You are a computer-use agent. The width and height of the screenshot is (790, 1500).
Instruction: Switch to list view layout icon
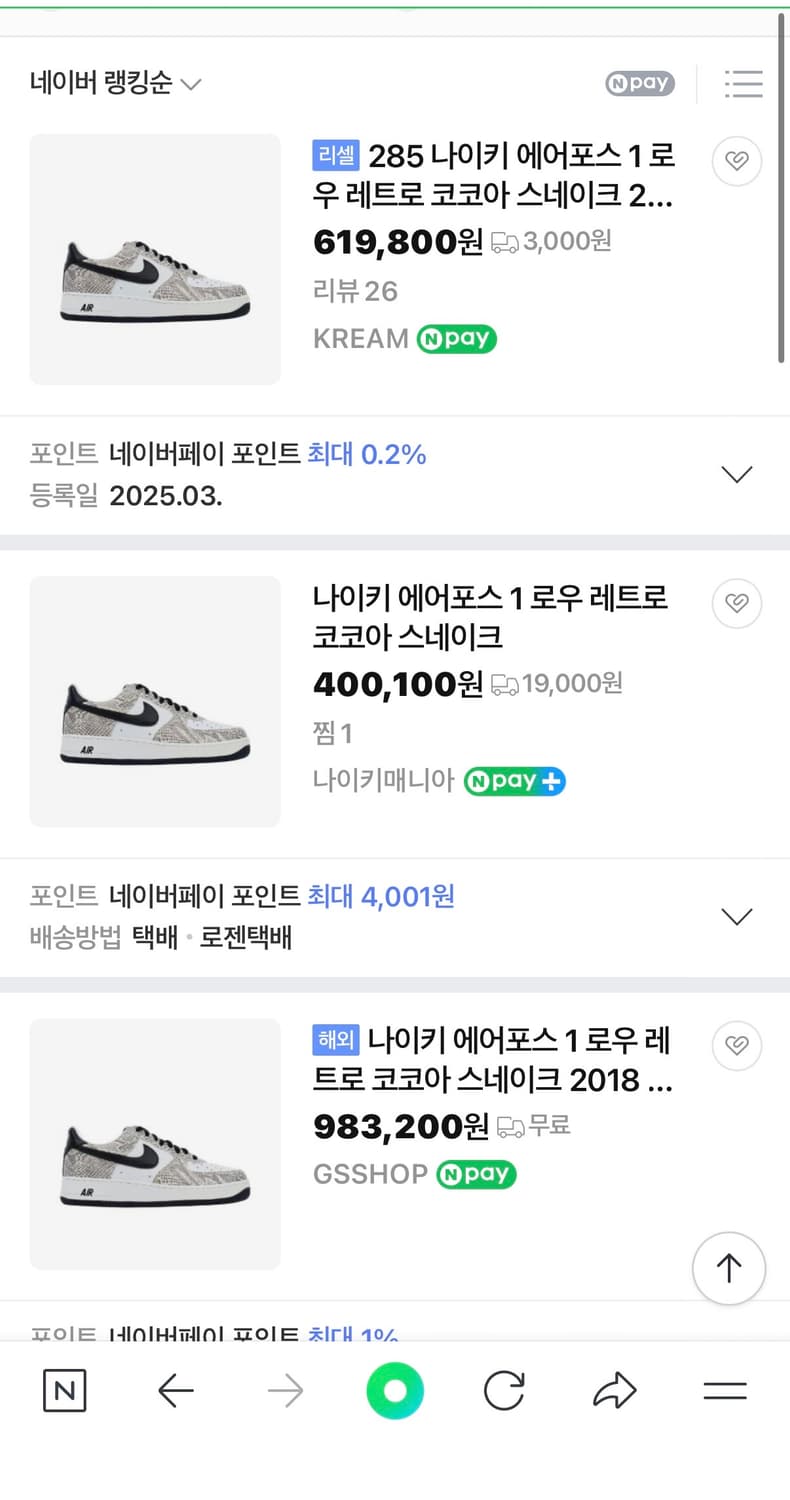pyautogui.click(x=743, y=84)
